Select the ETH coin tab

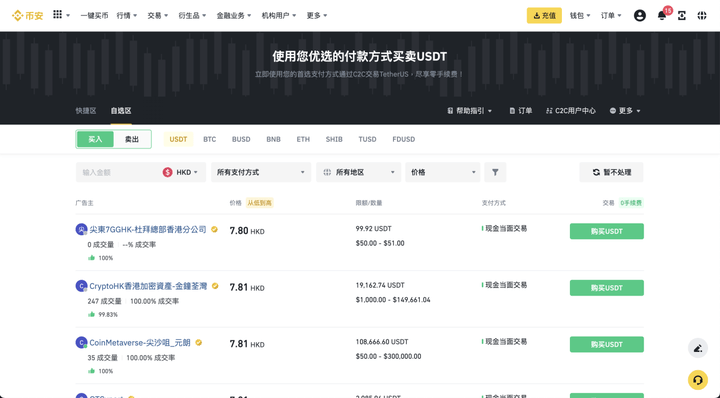click(x=303, y=139)
